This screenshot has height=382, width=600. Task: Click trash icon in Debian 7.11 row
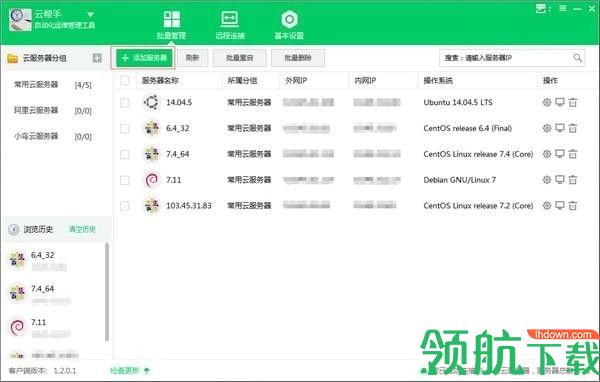[x=572, y=180]
